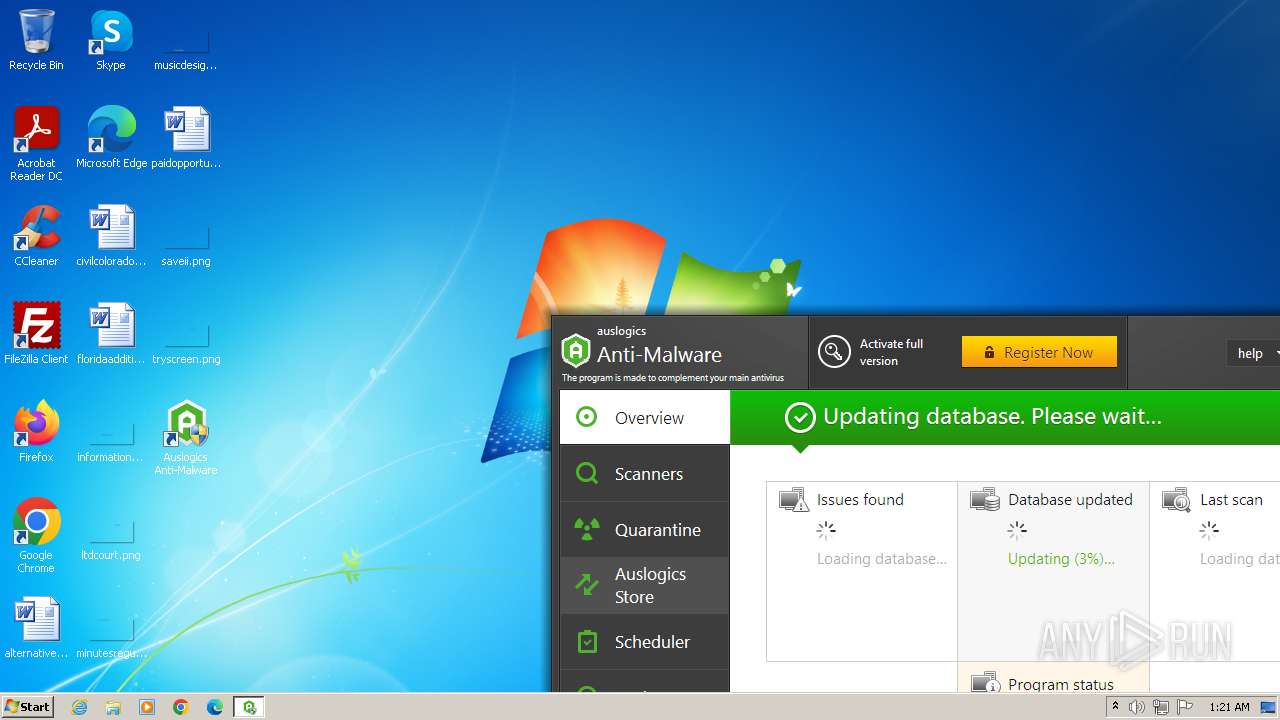Select the paidopportu... Word document
This screenshot has width=1280, height=720.
coord(186,138)
